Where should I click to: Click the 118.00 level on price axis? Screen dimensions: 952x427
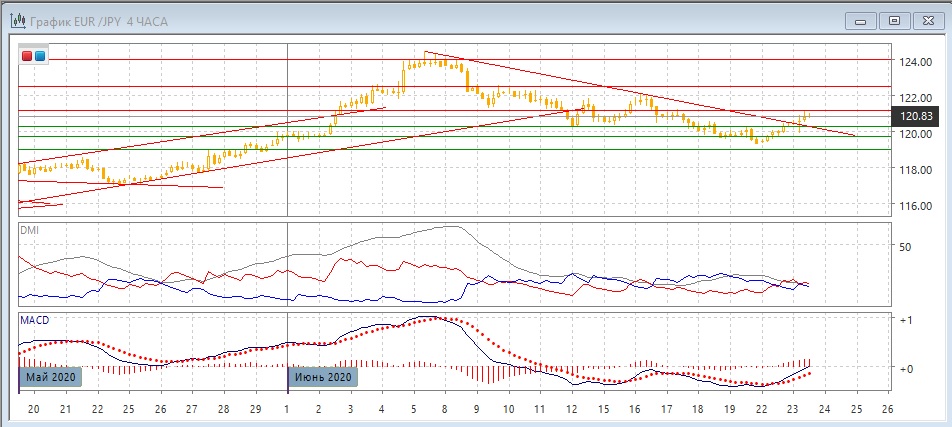tap(916, 170)
